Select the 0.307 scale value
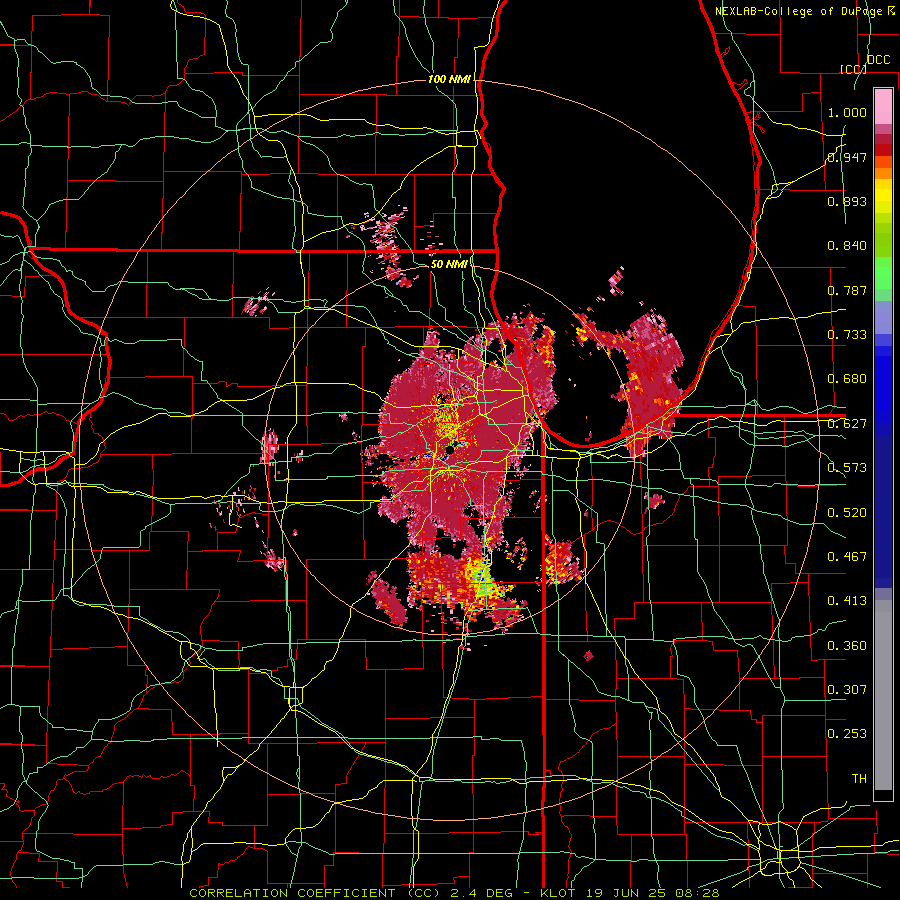 point(847,690)
